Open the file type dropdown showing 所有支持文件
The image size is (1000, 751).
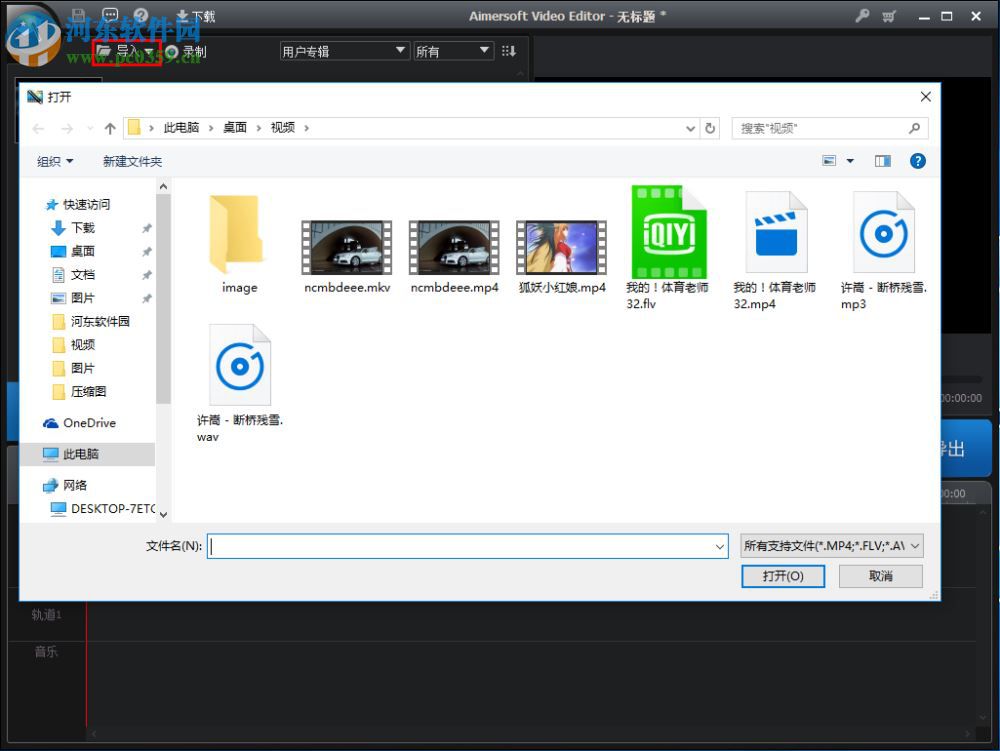pos(831,546)
